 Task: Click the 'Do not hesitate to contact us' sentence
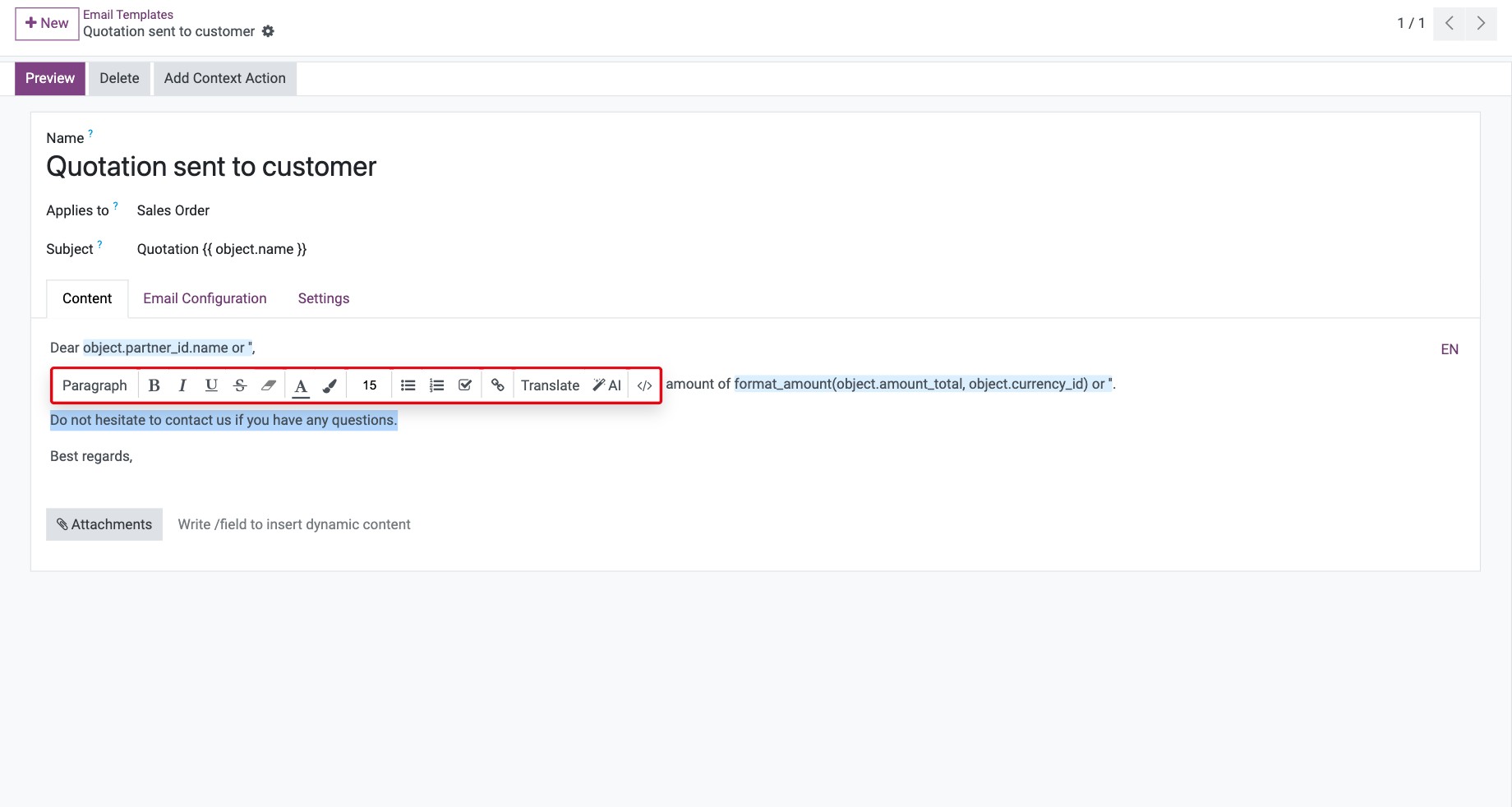point(224,420)
